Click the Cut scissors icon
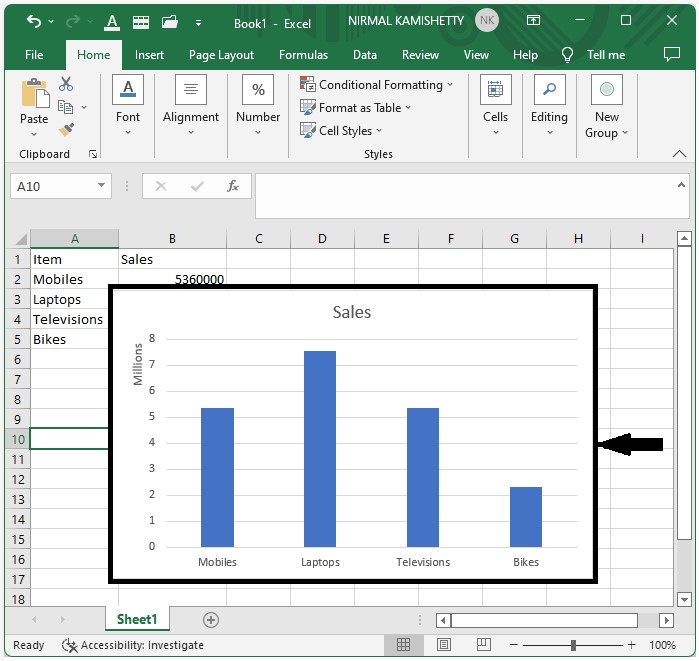The image size is (699, 661). pyautogui.click(x=66, y=85)
